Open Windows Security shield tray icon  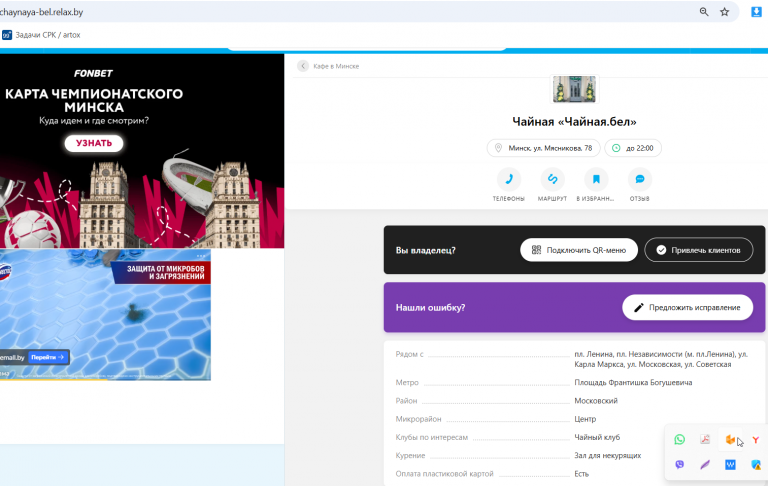click(x=756, y=464)
